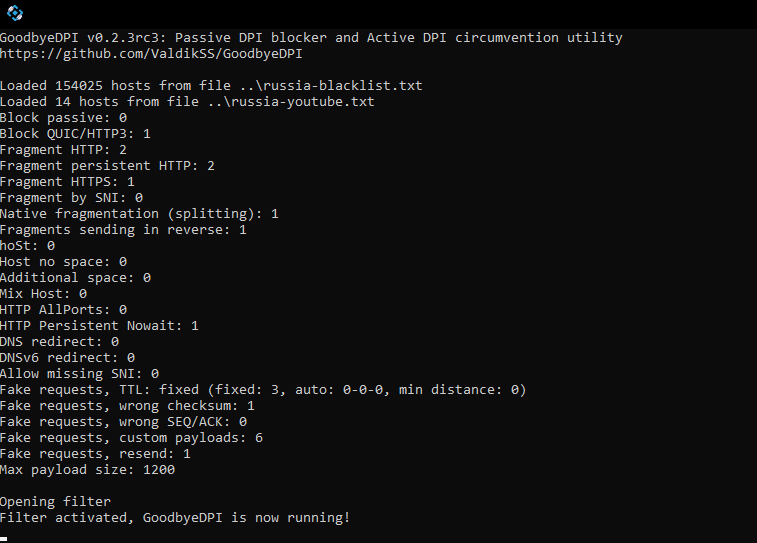
Task: Click the Max payload size: 1200 line
Action: point(87,470)
